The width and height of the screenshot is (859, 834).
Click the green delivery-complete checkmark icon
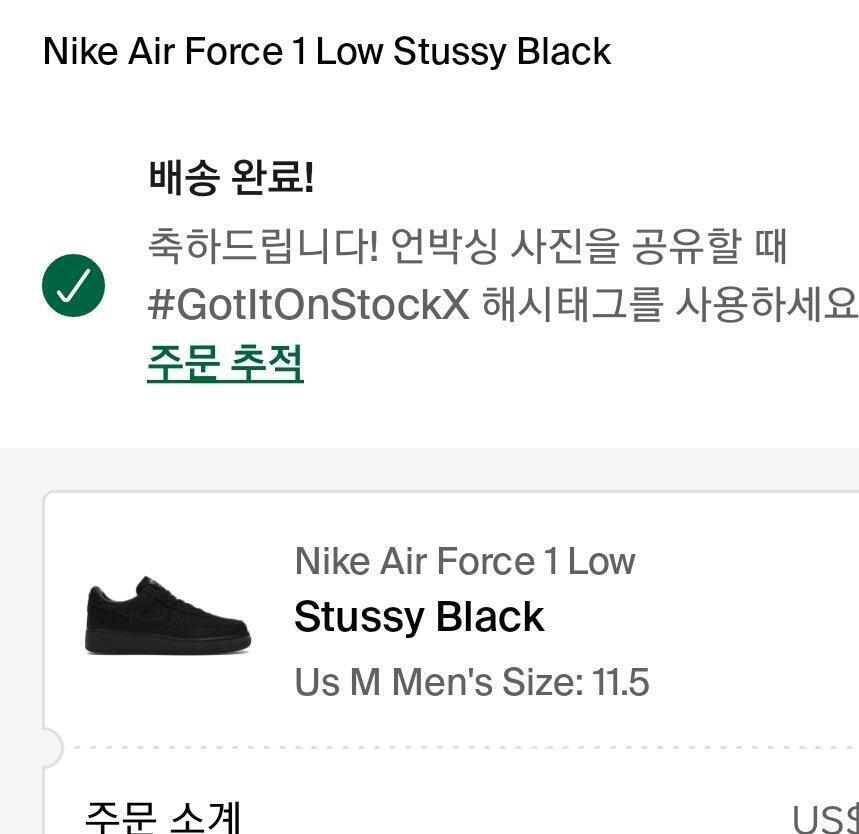point(73,286)
